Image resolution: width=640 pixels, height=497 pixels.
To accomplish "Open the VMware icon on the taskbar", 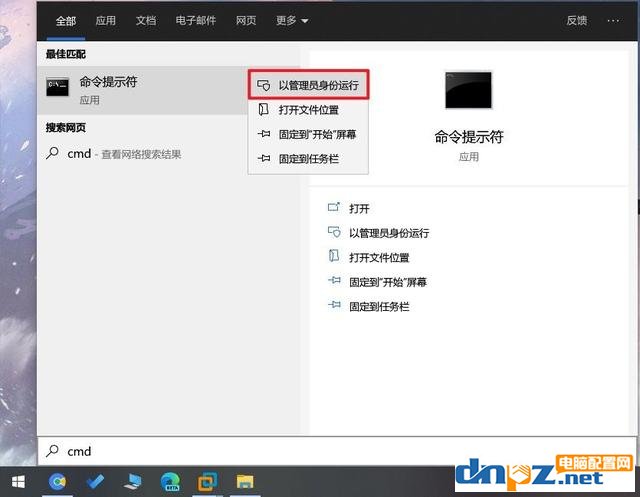I will [x=207, y=482].
